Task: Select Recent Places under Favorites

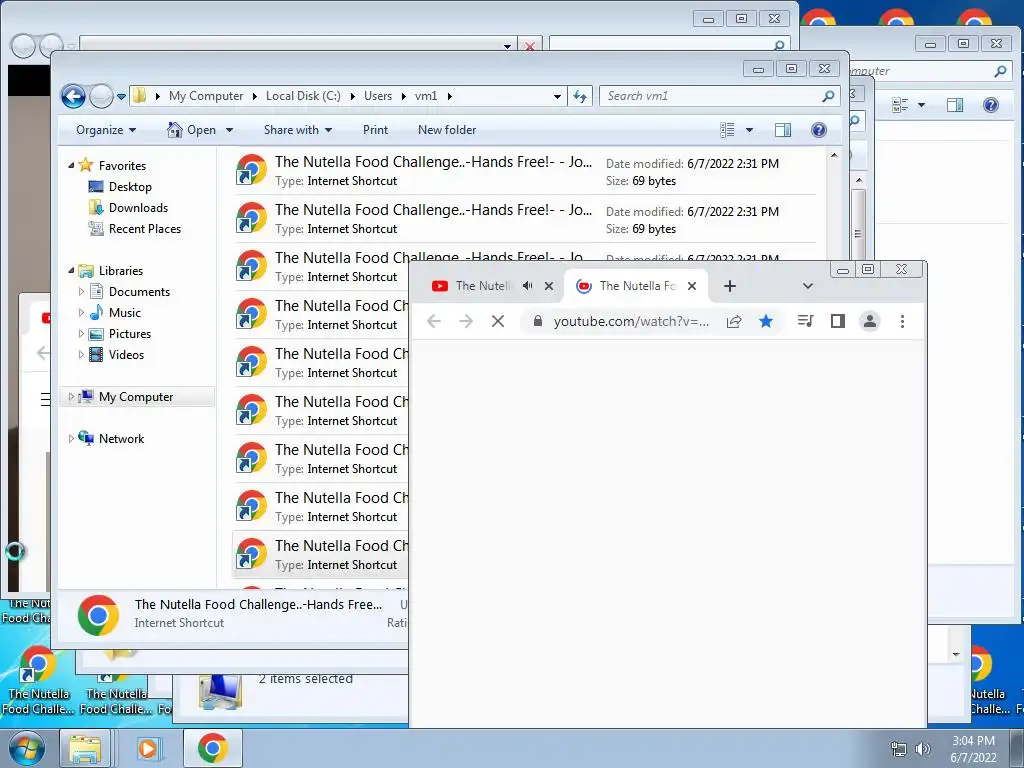Action: click(x=145, y=229)
